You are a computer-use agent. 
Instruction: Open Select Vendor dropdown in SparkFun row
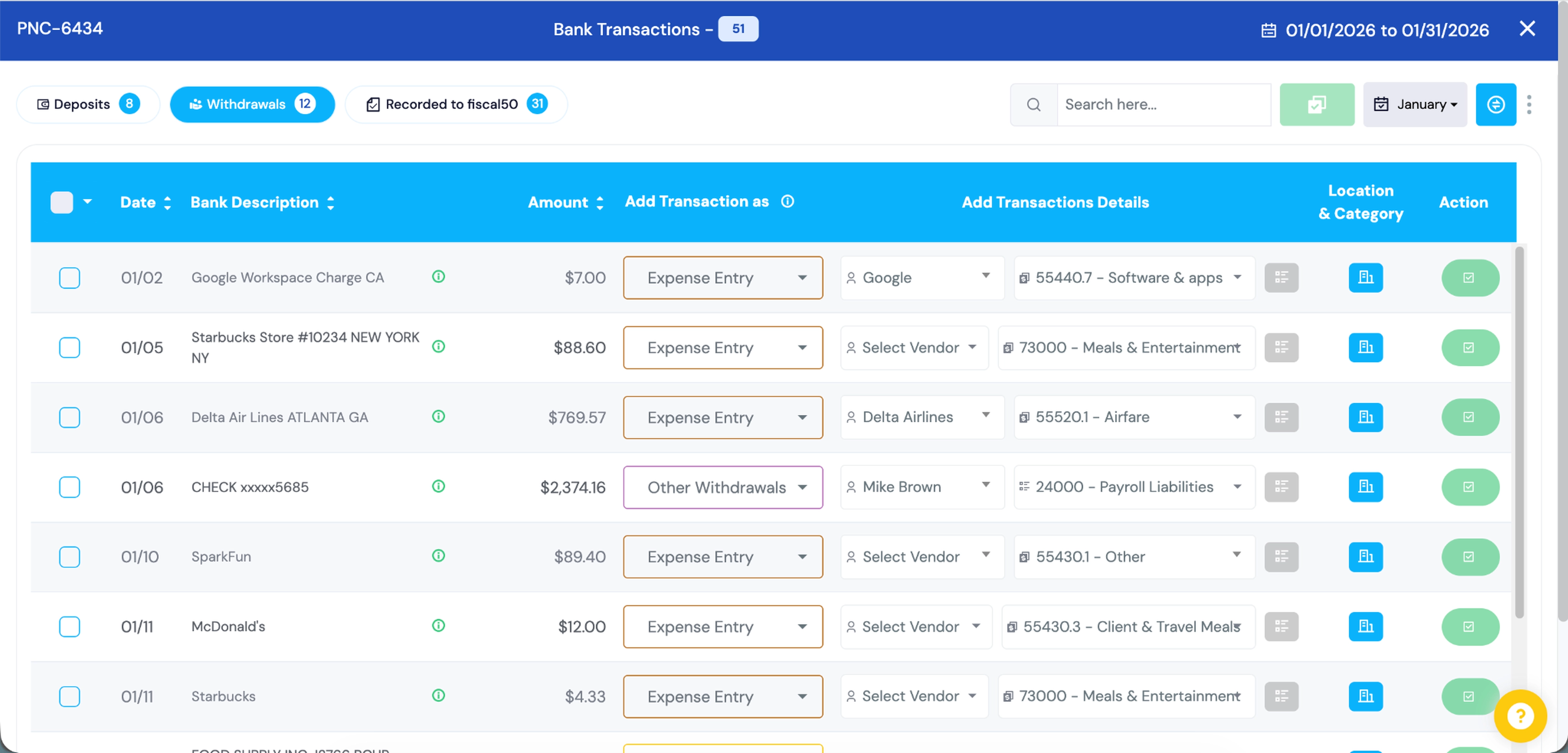[922, 557]
